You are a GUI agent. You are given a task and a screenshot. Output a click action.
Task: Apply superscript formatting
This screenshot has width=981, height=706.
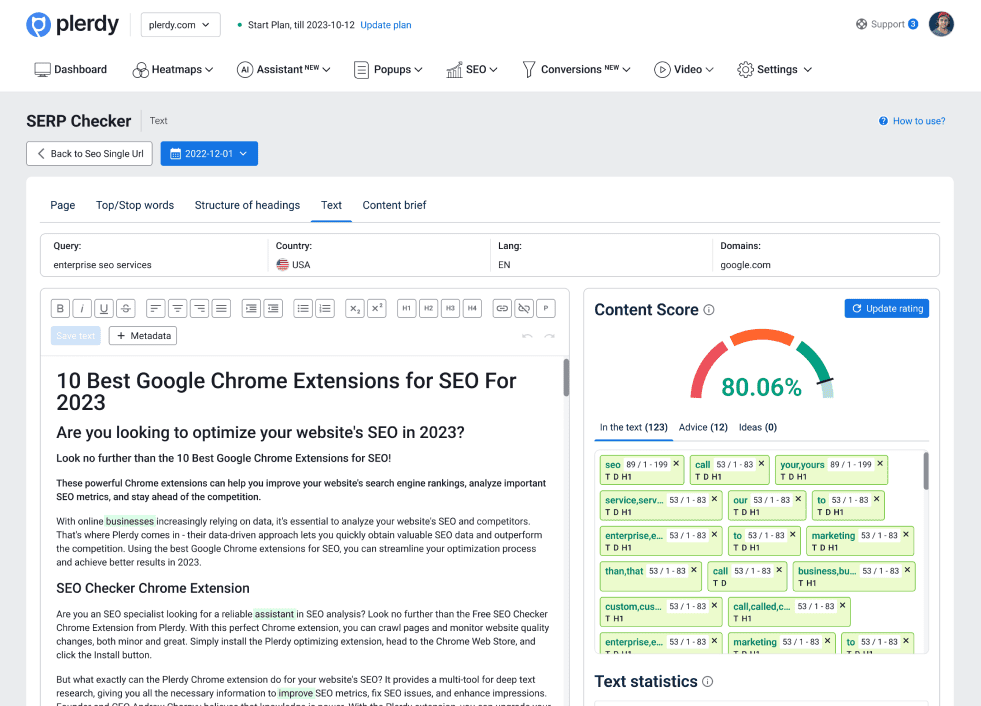(377, 308)
